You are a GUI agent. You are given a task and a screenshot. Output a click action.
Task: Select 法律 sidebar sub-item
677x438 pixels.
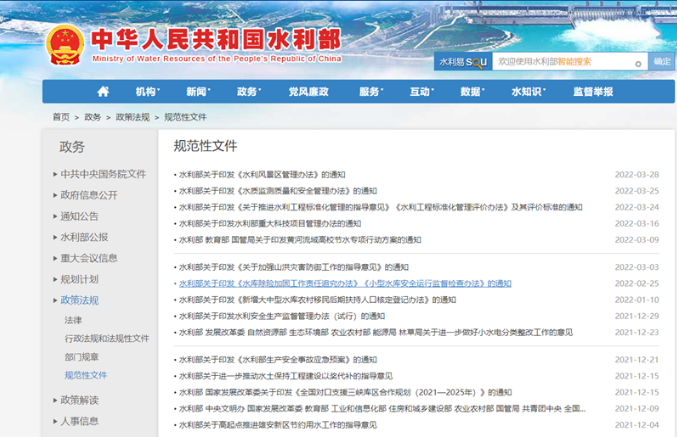point(73,320)
